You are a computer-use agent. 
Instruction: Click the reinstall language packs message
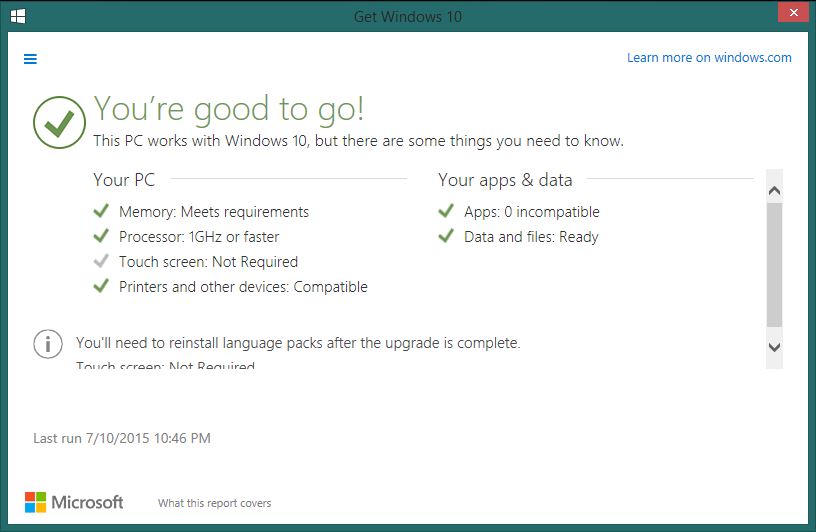tap(298, 343)
